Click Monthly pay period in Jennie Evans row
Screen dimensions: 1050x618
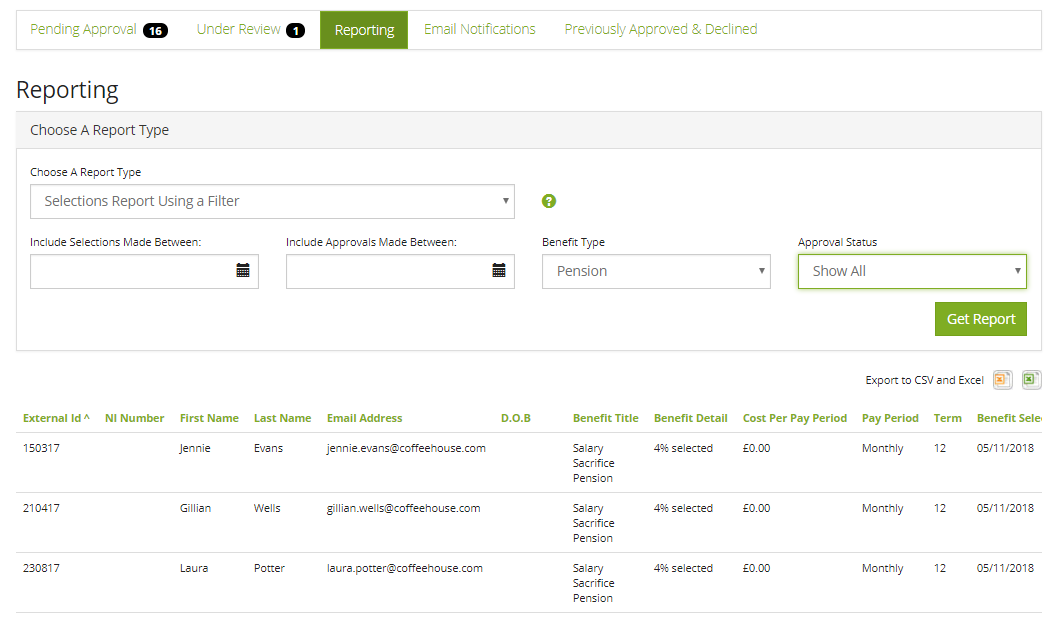coord(883,448)
